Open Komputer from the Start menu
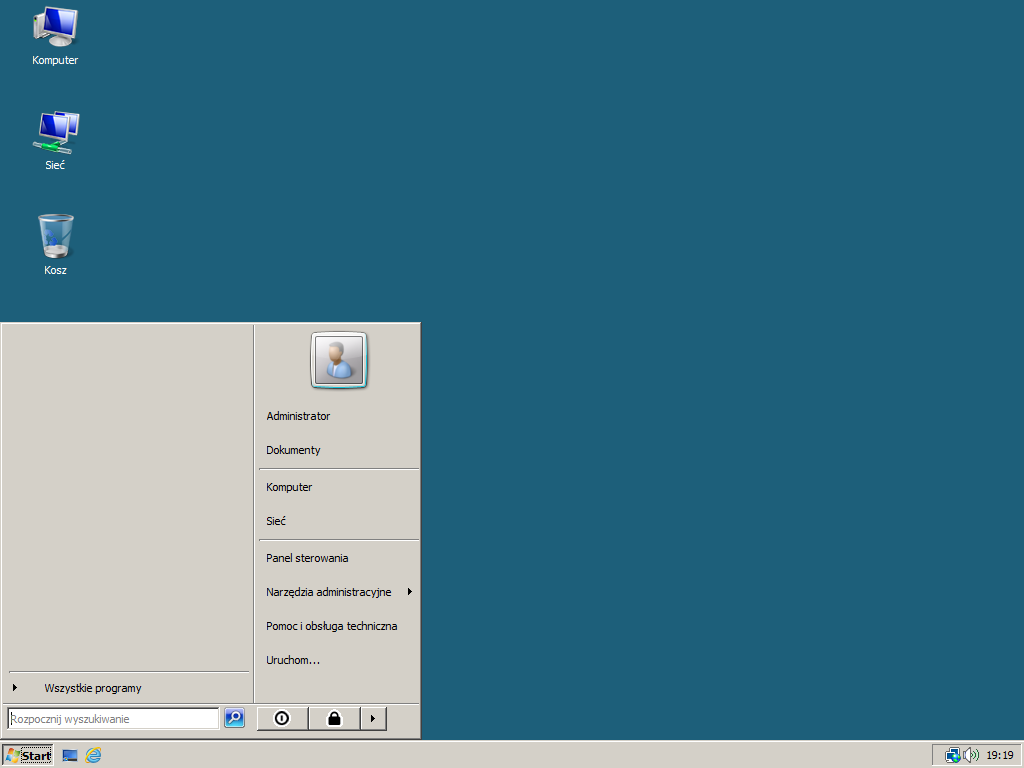Image resolution: width=1024 pixels, height=768 pixels. (x=338, y=487)
